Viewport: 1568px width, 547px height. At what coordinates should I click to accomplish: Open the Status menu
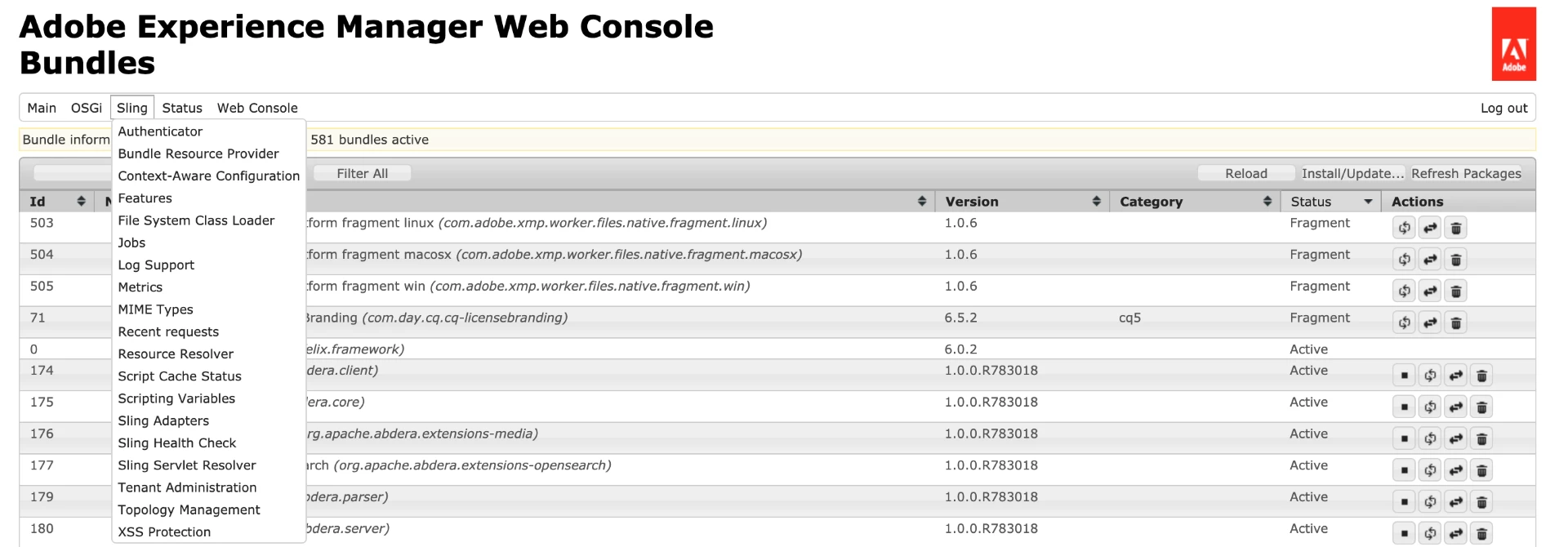click(182, 108)
